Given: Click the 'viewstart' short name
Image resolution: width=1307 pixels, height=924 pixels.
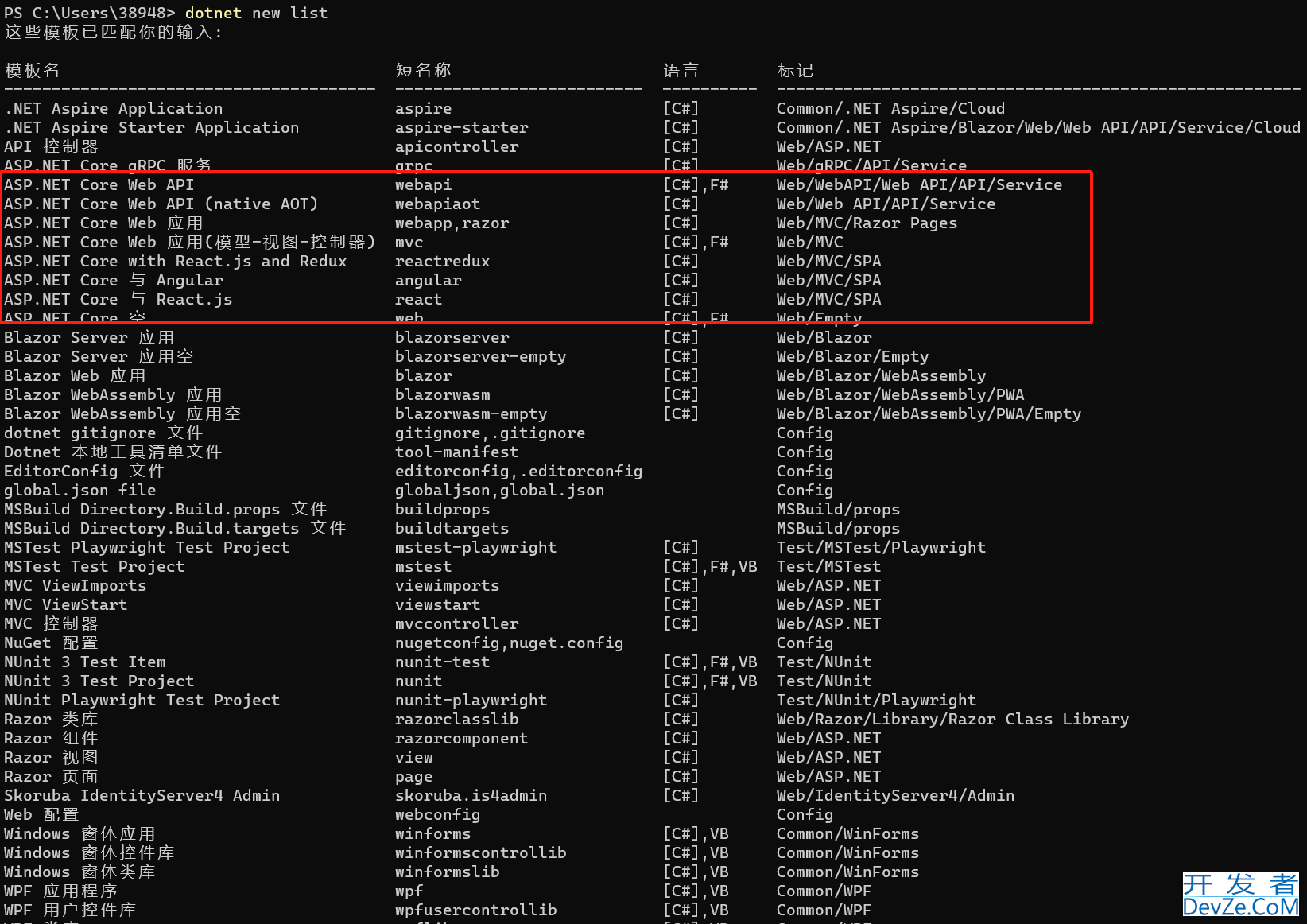Looking at the screenshot, I should [438, 604].
